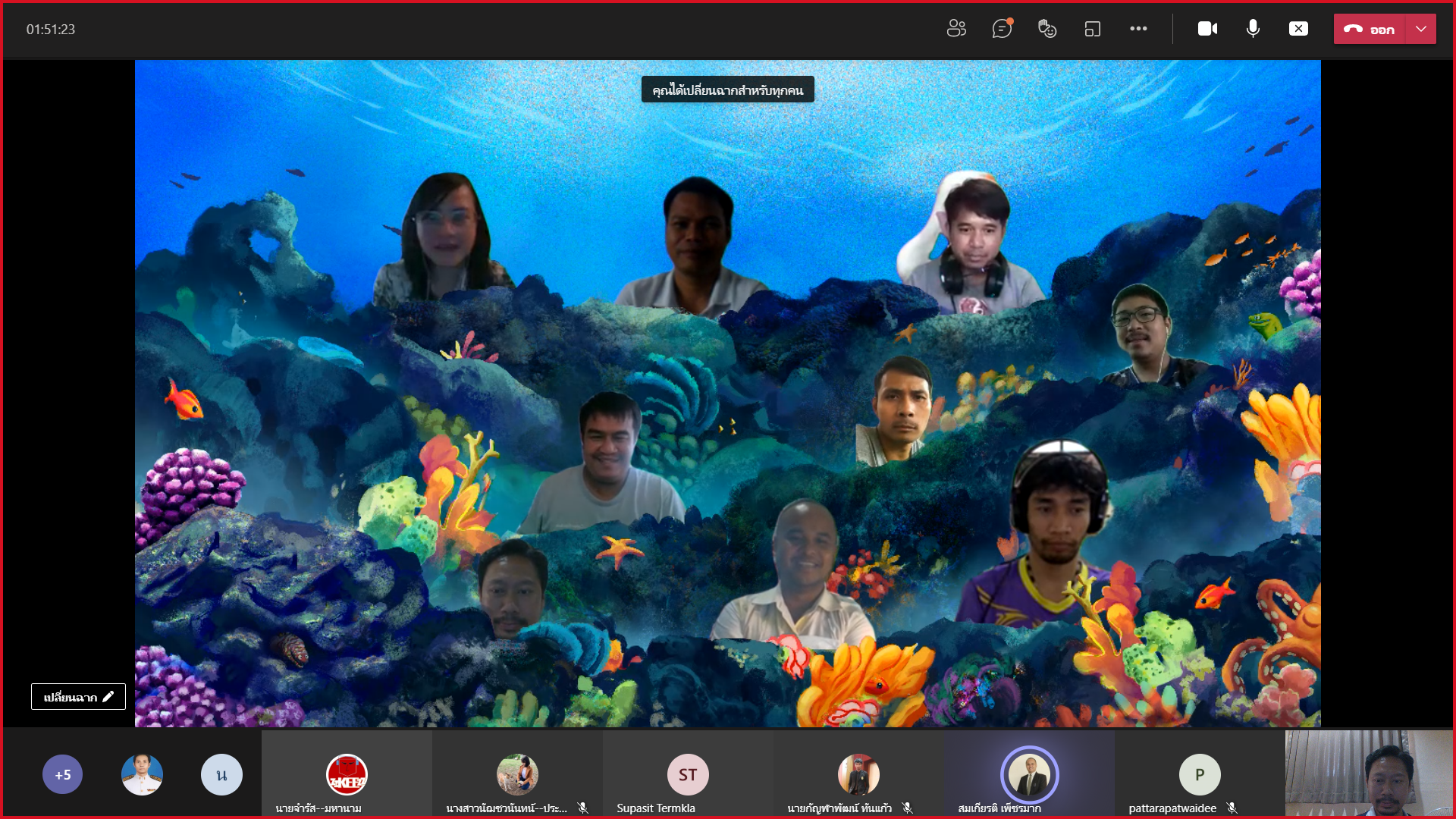Viewport: 1456px width, 819px height.
Task: Open the meeting chat icon
Action: tap(1002, 29)
